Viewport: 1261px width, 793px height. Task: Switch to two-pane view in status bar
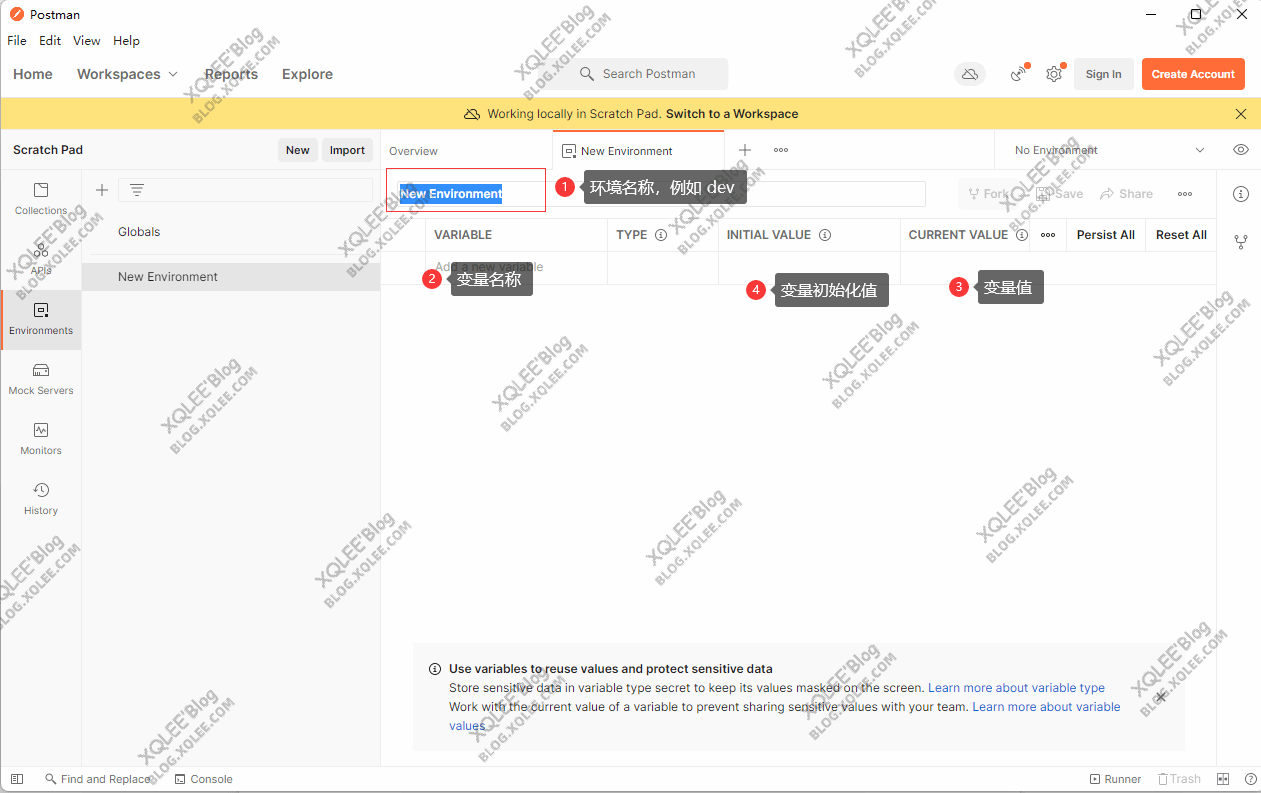[x=1223, y=779]
